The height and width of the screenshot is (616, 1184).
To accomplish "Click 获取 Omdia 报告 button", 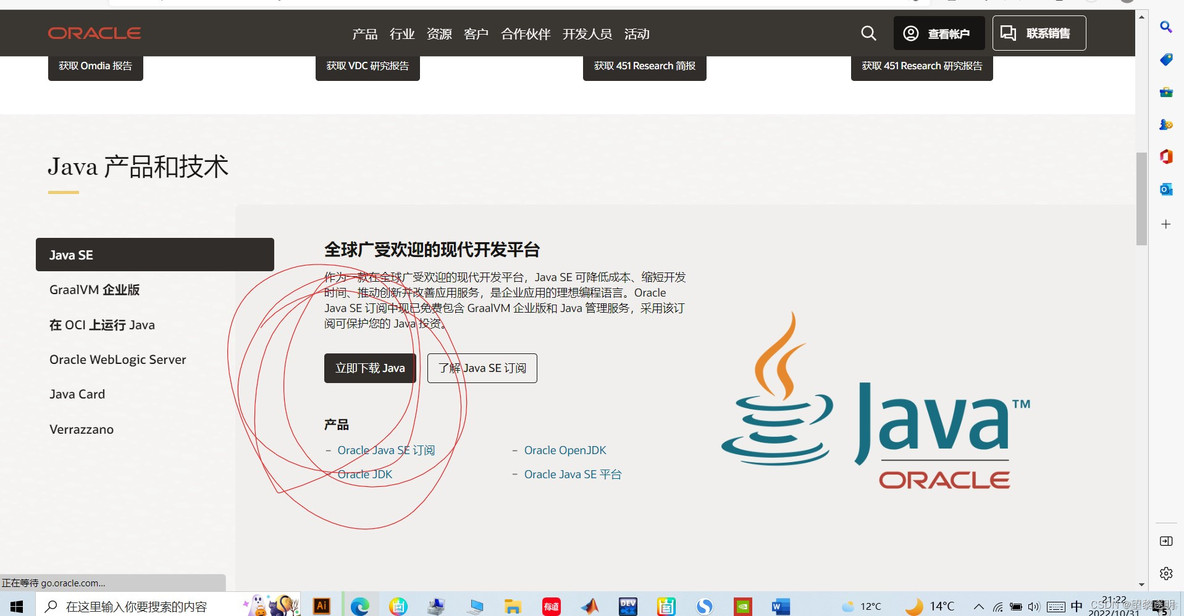I will 95,66.
